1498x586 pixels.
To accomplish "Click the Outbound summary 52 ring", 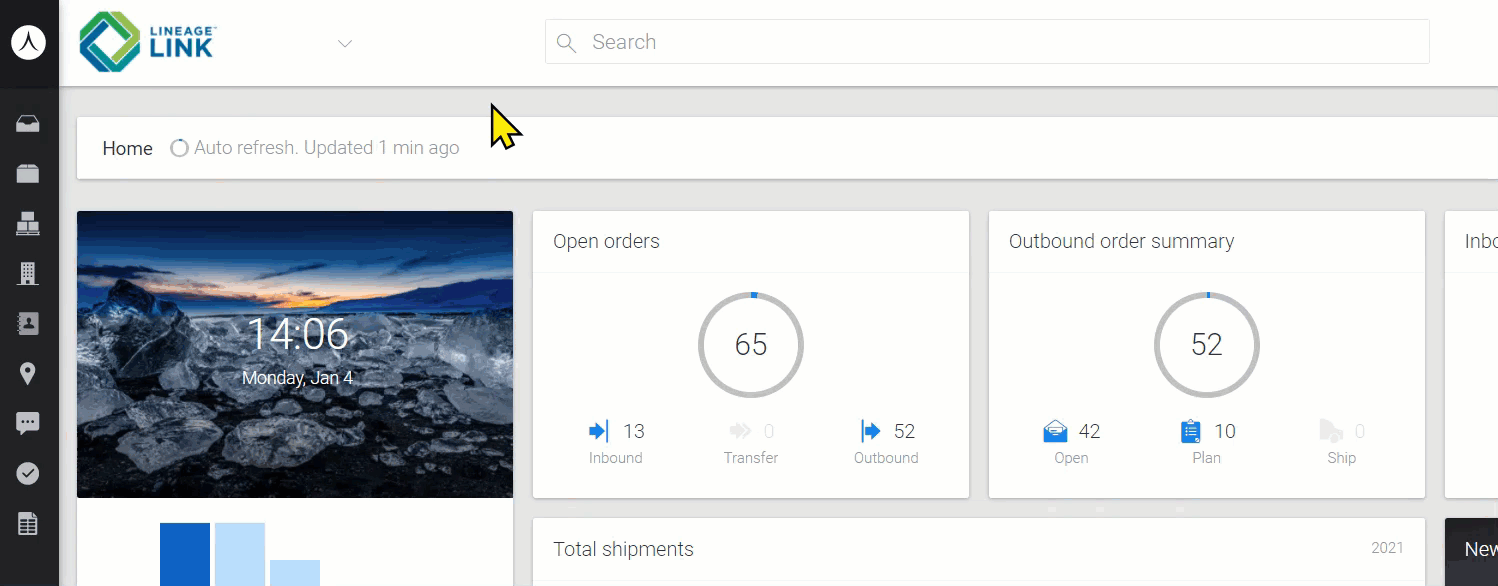I will [x=1207, y=345].
